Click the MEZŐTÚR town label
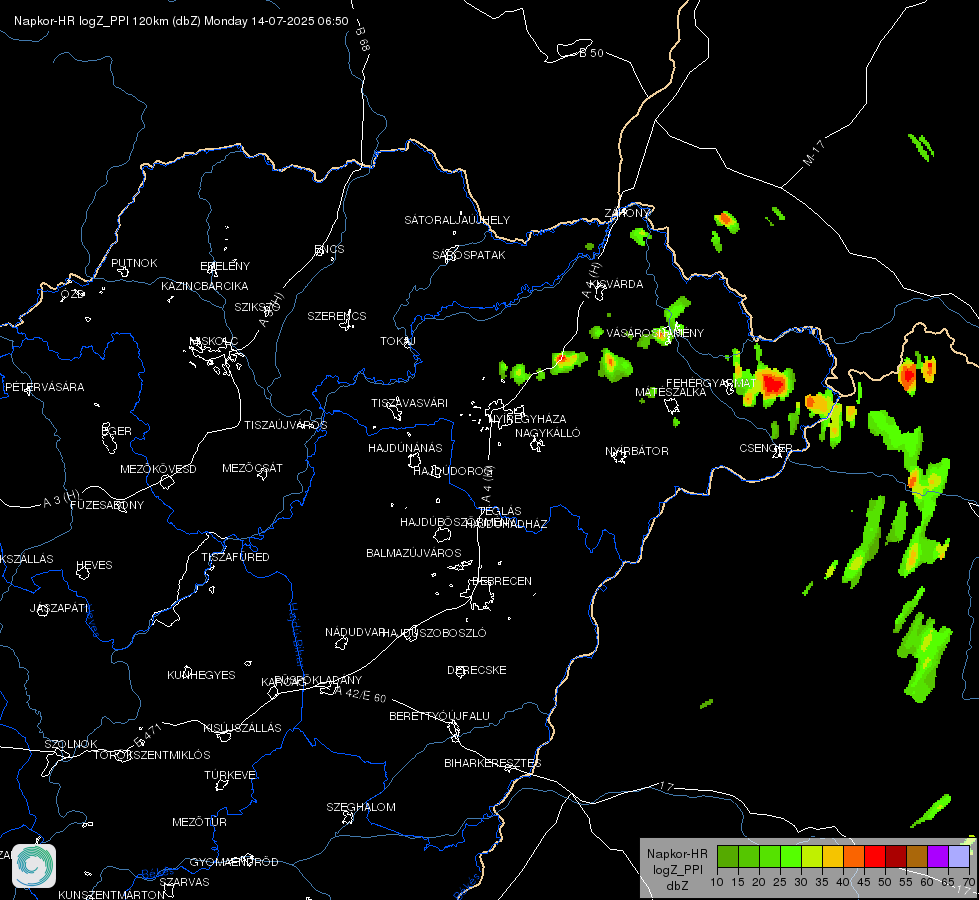This screenshot has height=900, width=979. tap(200, 822)
